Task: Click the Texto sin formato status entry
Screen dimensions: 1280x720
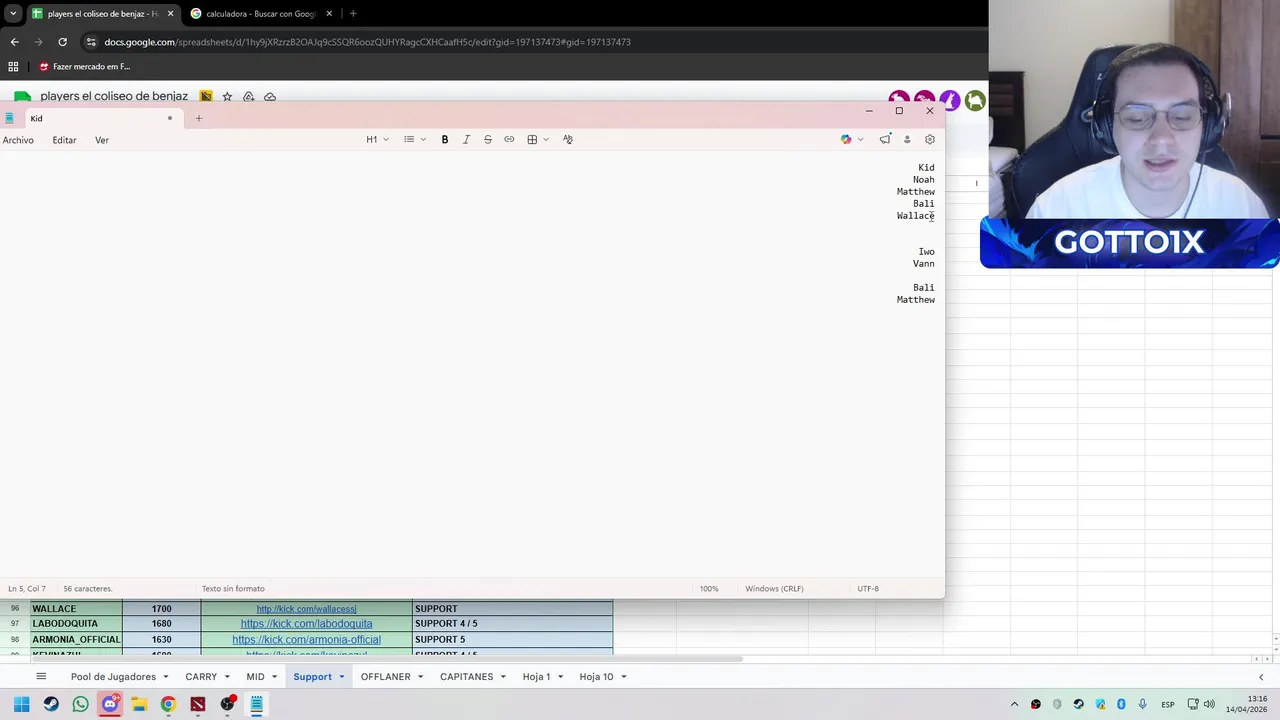Action: tap(233, 589)
